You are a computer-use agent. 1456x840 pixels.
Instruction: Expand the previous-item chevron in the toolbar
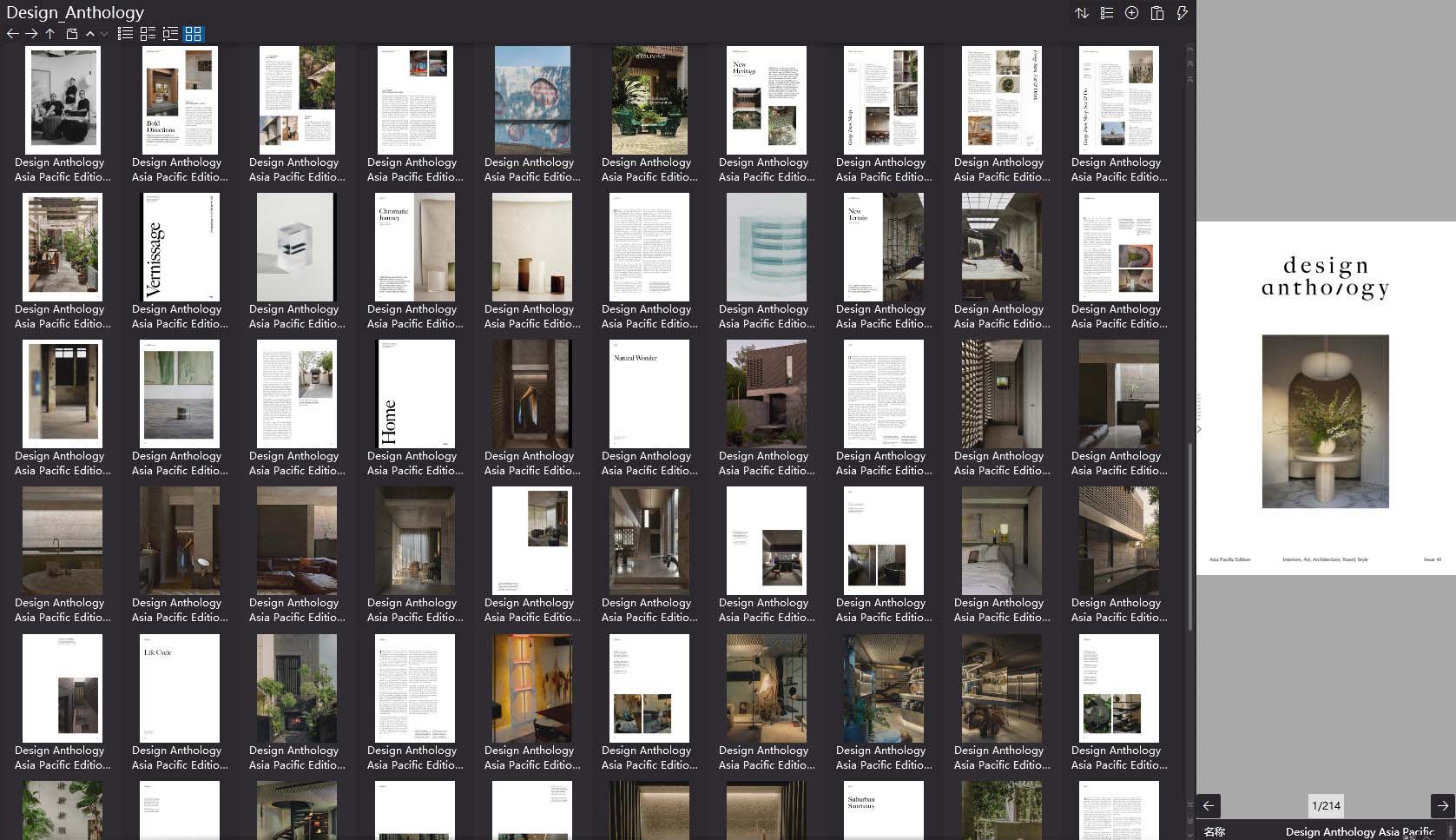click(x=89, y=34)
